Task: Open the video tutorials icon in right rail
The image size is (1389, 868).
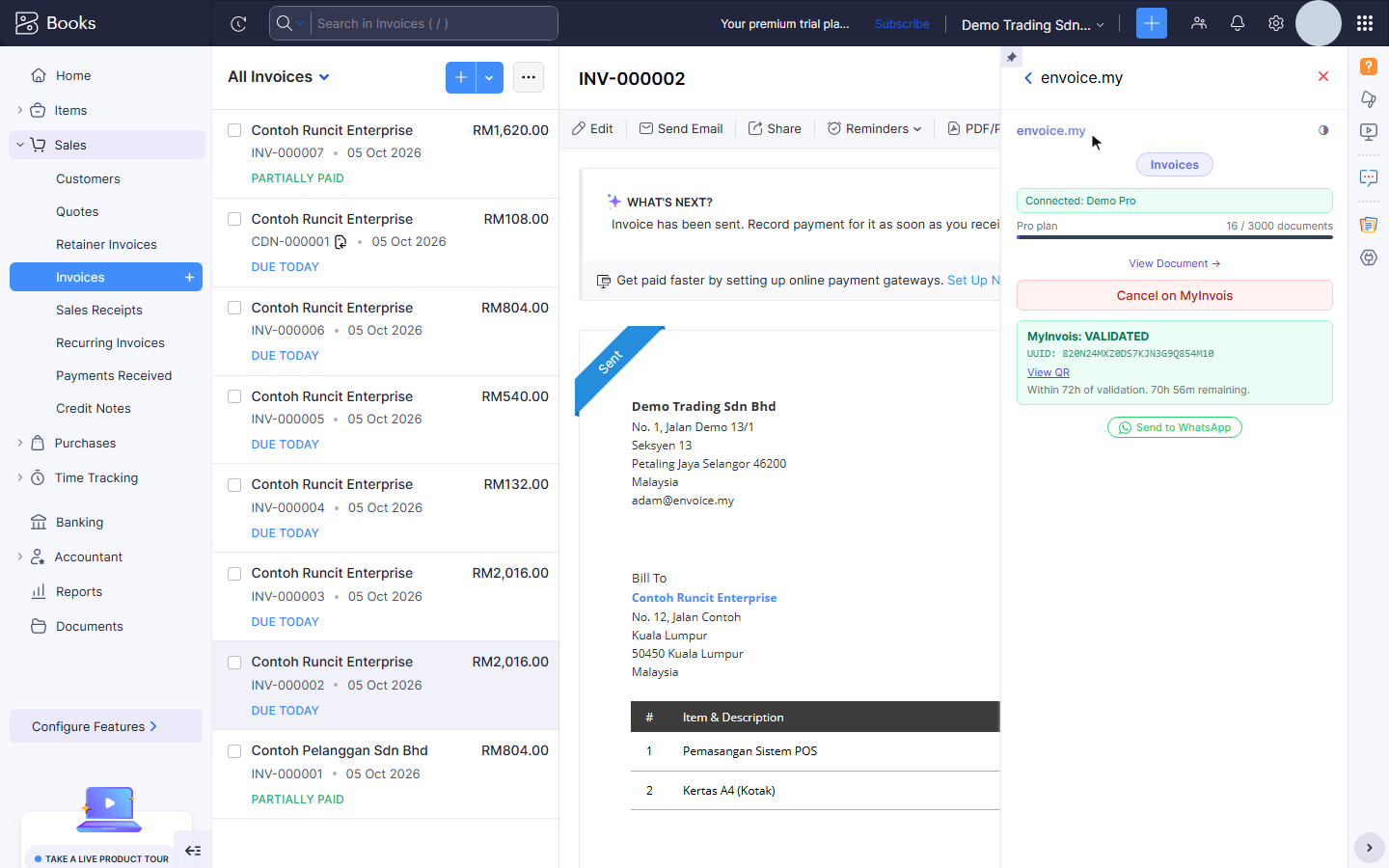Action: 1369,132
